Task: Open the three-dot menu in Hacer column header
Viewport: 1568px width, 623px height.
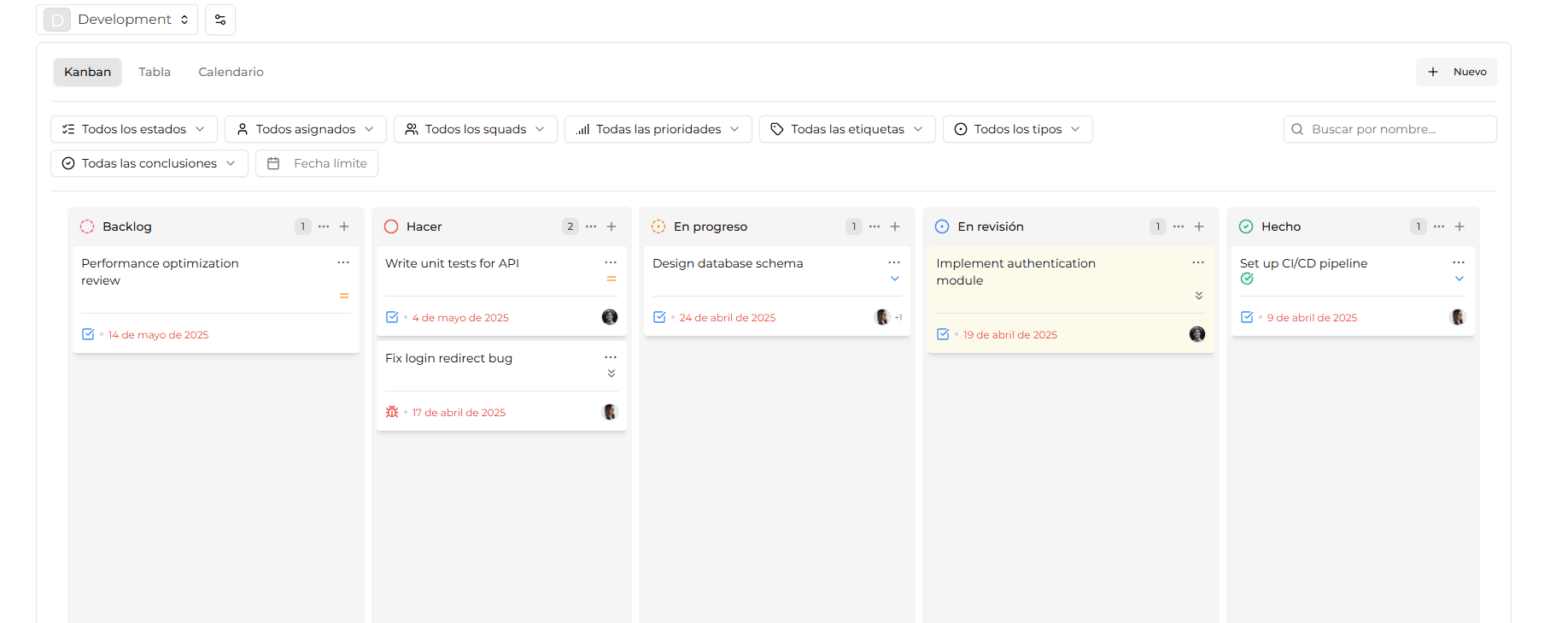Action: (x=591, y=226)
